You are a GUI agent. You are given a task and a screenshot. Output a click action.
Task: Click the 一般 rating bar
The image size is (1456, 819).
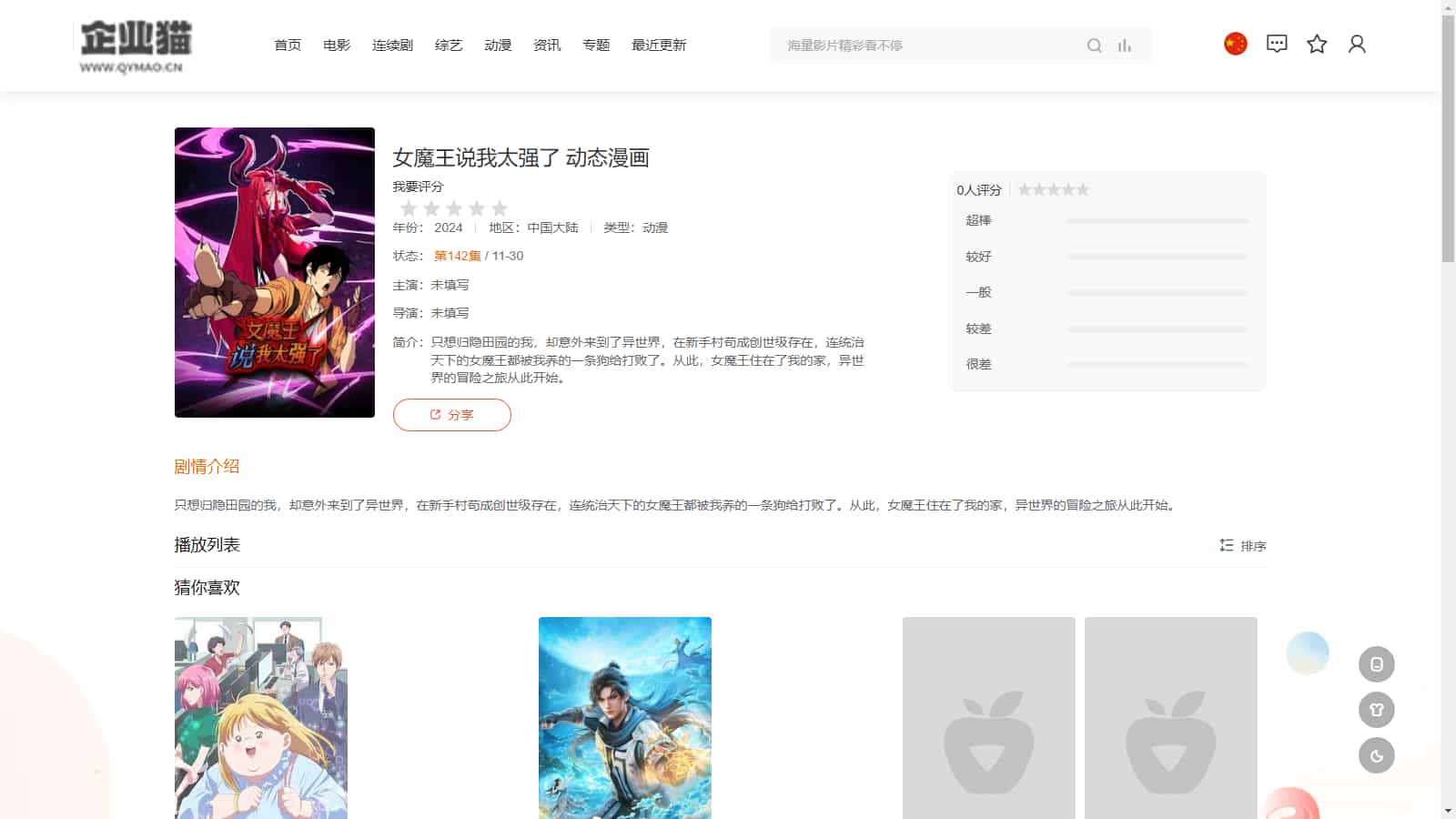(x=1158, y=293)
